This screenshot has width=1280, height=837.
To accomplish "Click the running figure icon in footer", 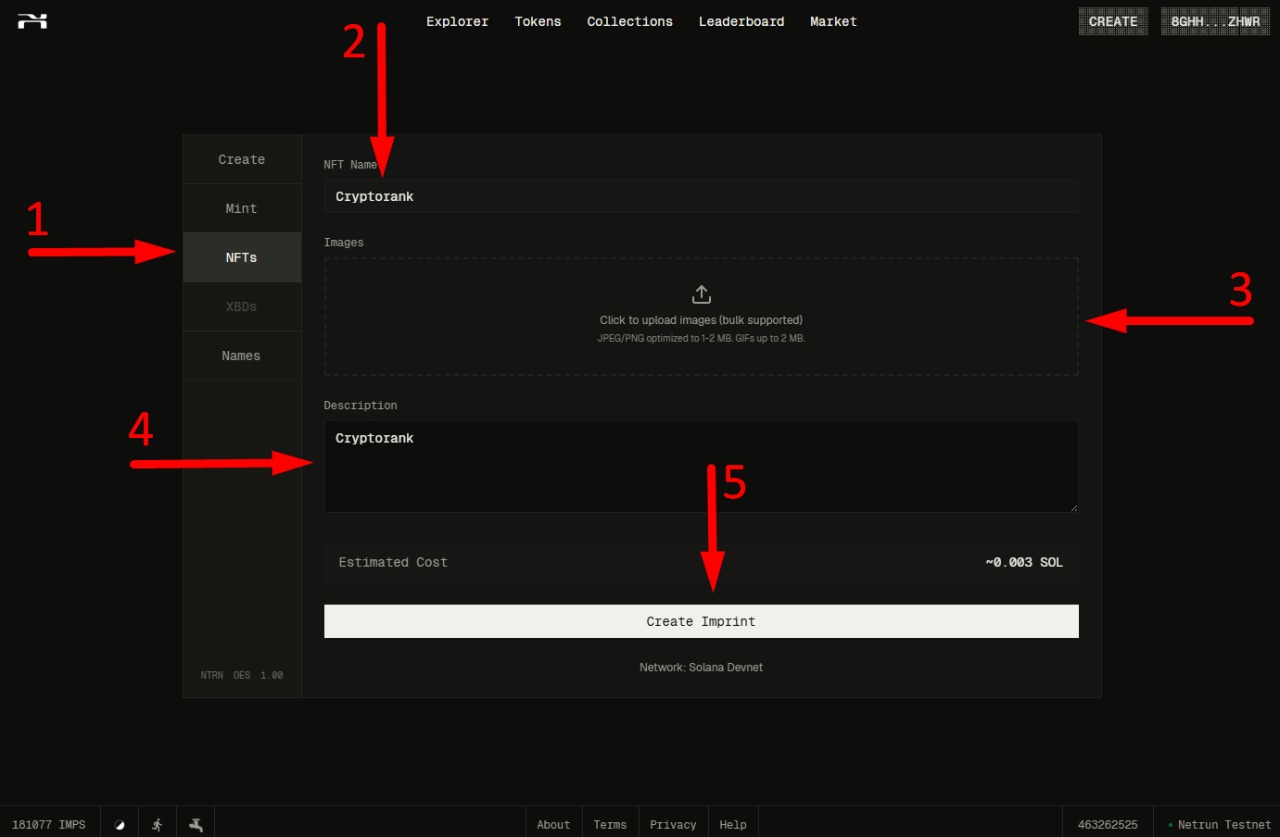I will coord(157,825).
